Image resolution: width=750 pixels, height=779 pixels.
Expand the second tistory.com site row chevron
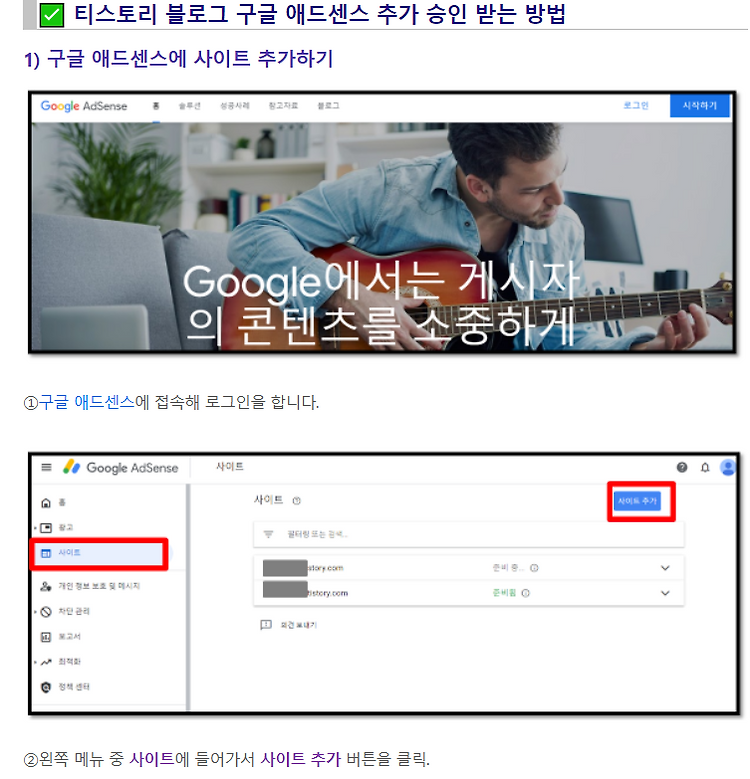click(665, 593)
